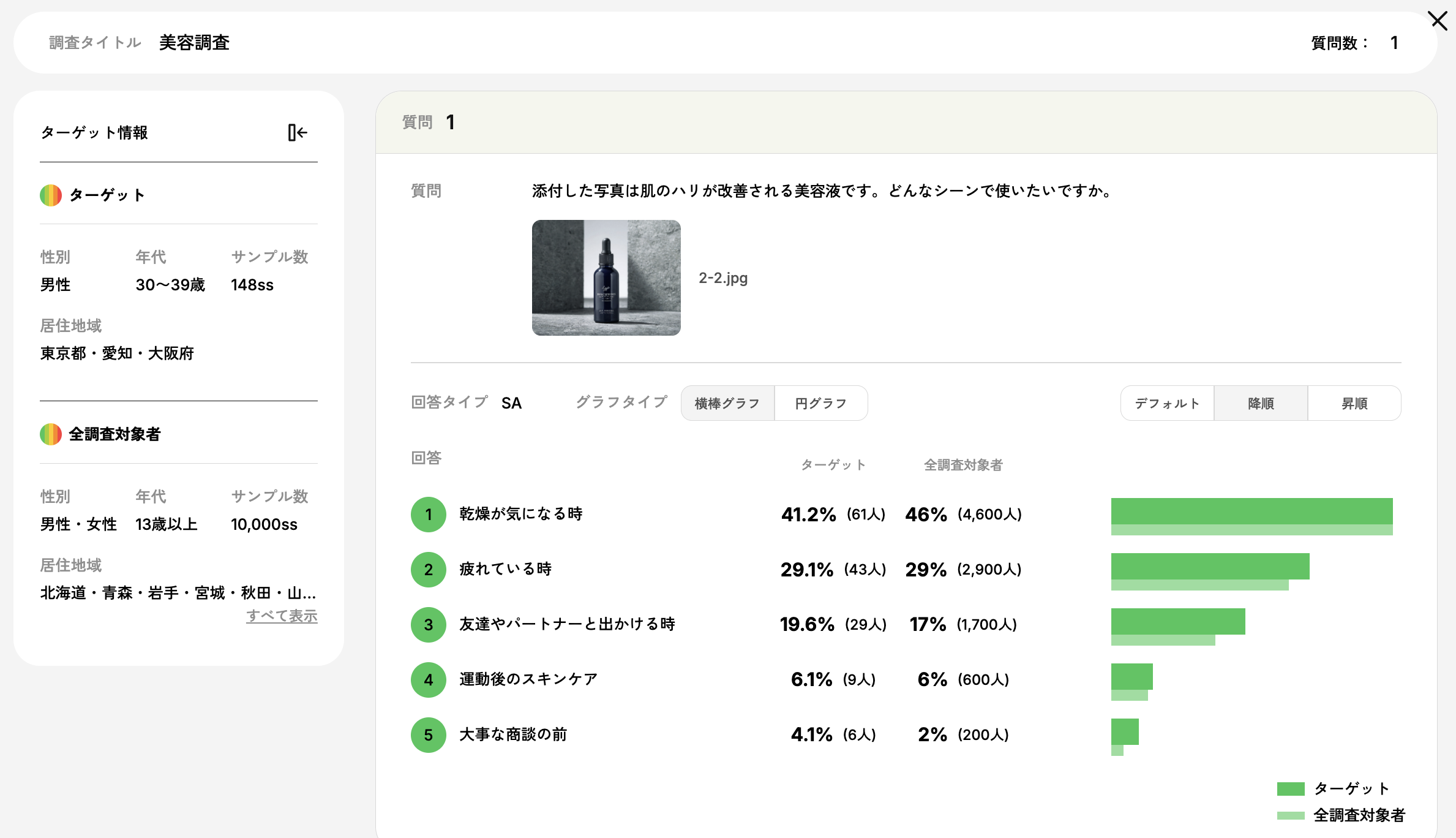Image resolution: width=1456 pixels, height=838 pixels.
Task: Click the number 3 answer badge
Action: point(428,625)
